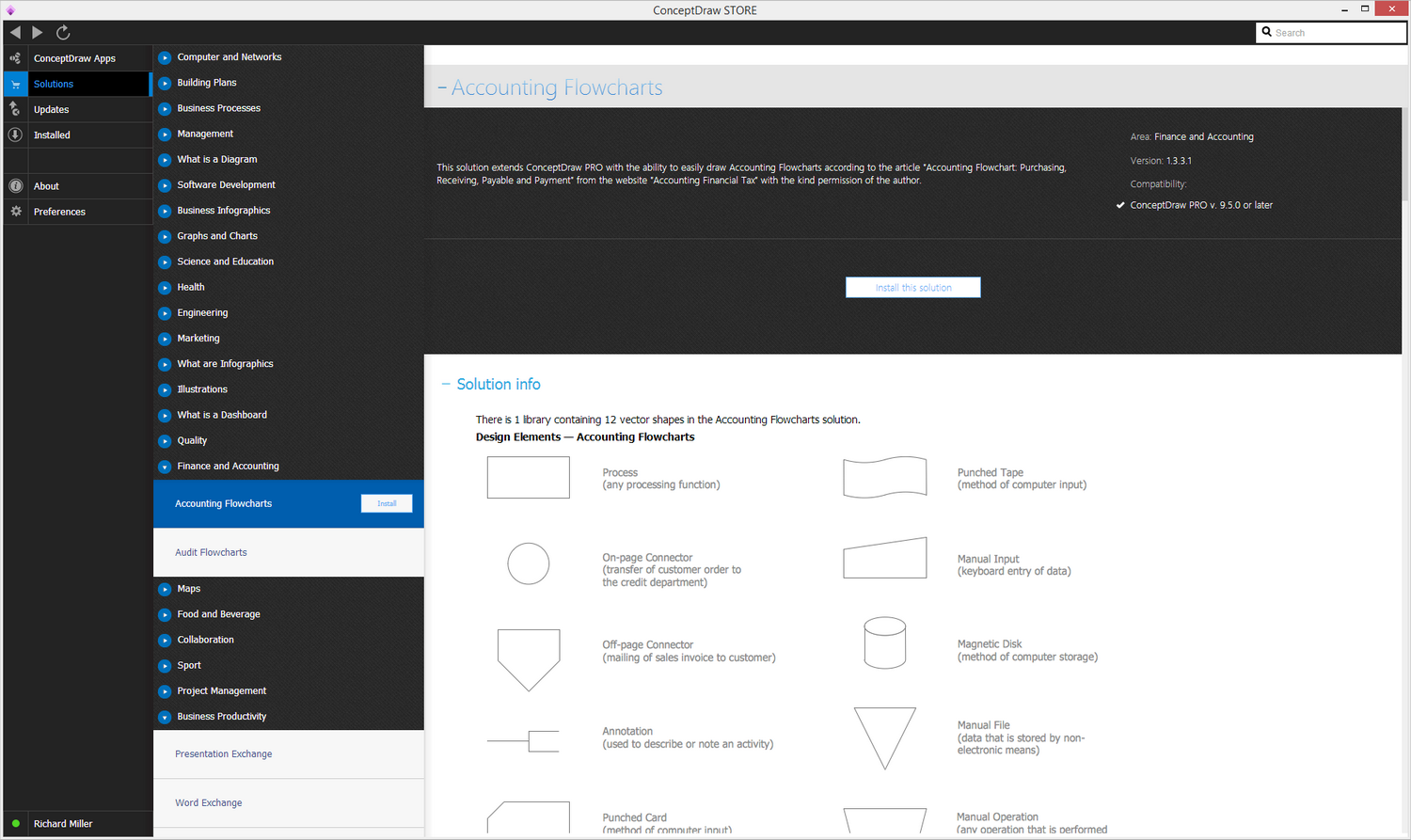Expand the Software Development category
Viewport: 1411px width, 840px height.
[165, 185]
